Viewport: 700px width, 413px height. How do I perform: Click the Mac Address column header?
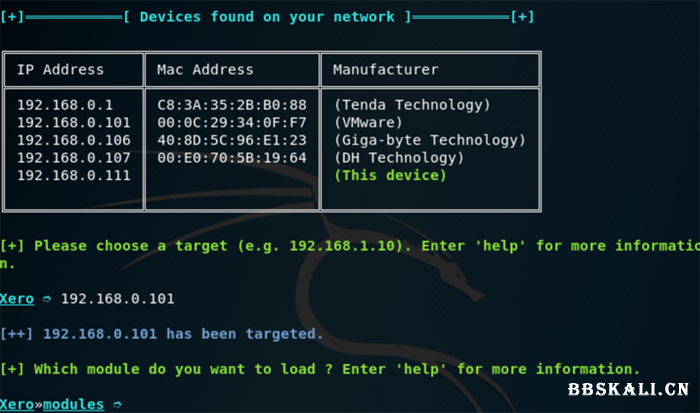(205, 70)
